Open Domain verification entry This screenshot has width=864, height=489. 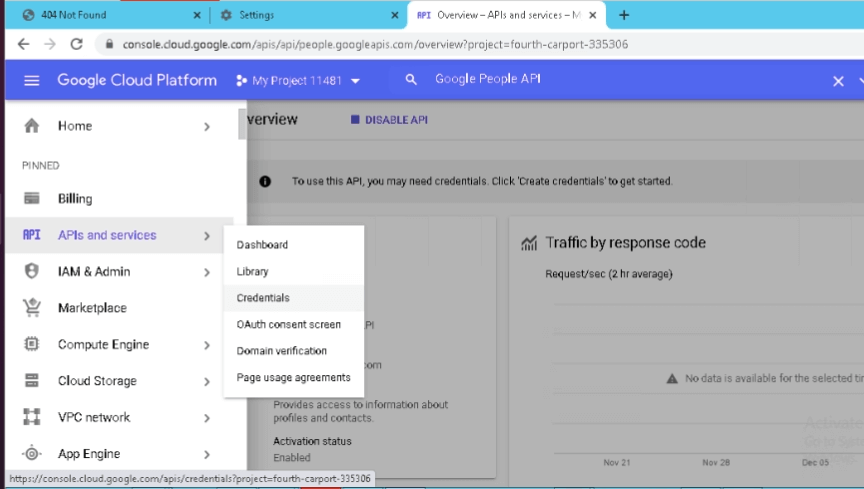(294, 351)
